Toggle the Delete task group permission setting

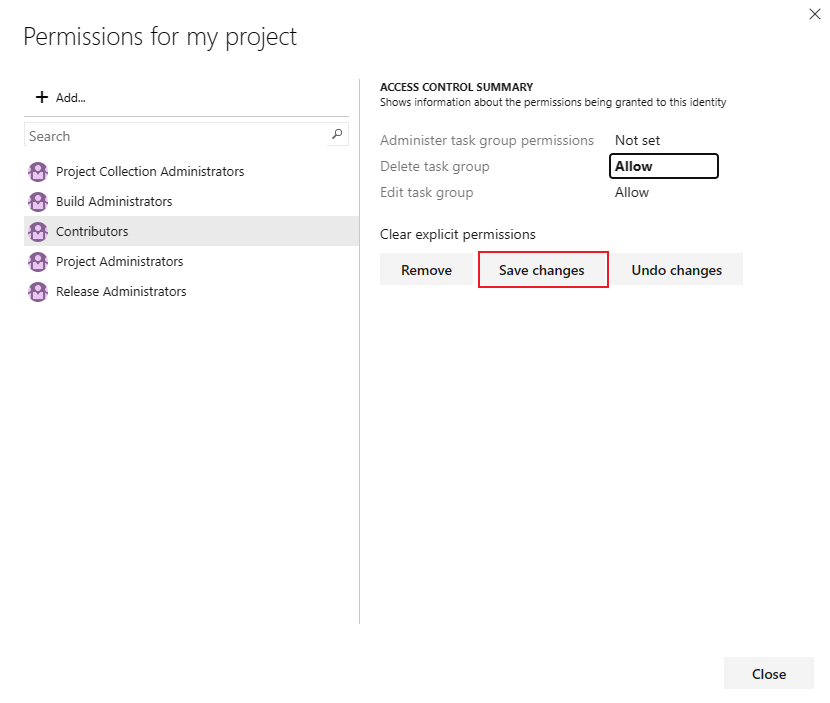pos(663,166)
